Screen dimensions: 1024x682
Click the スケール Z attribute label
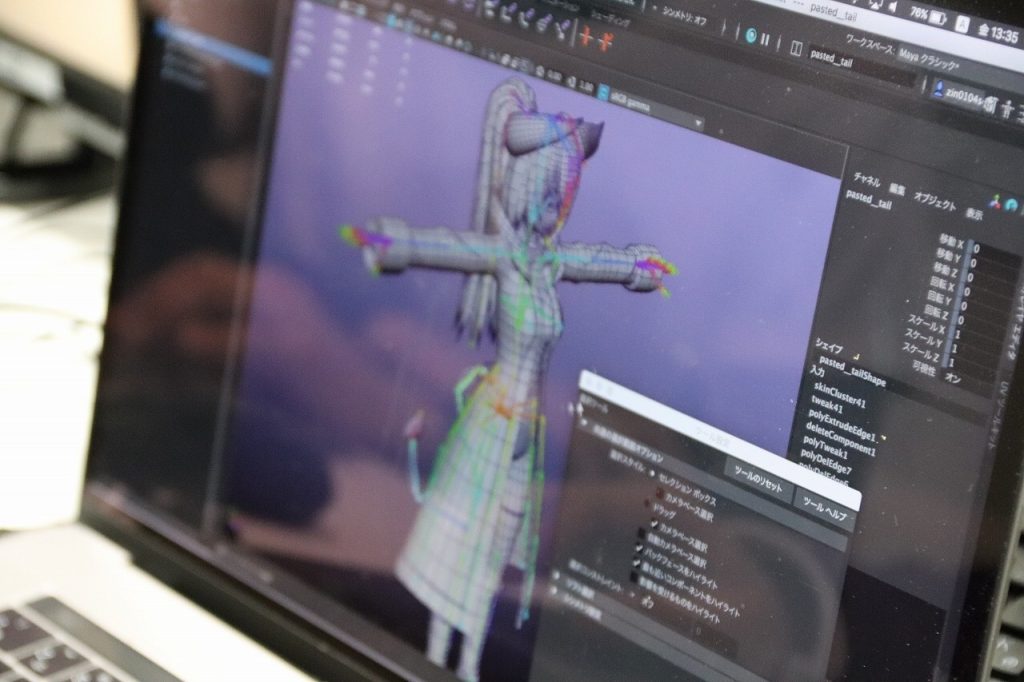[920, 353]
